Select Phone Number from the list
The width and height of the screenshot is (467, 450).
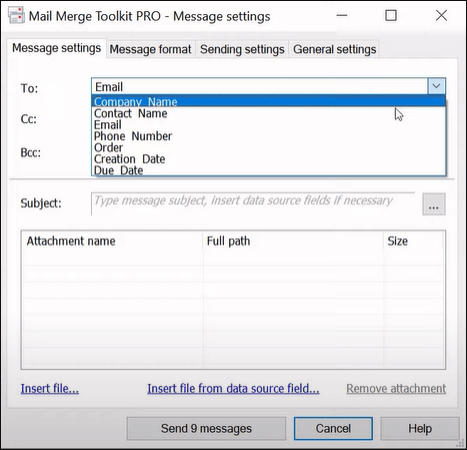[269, 136]
